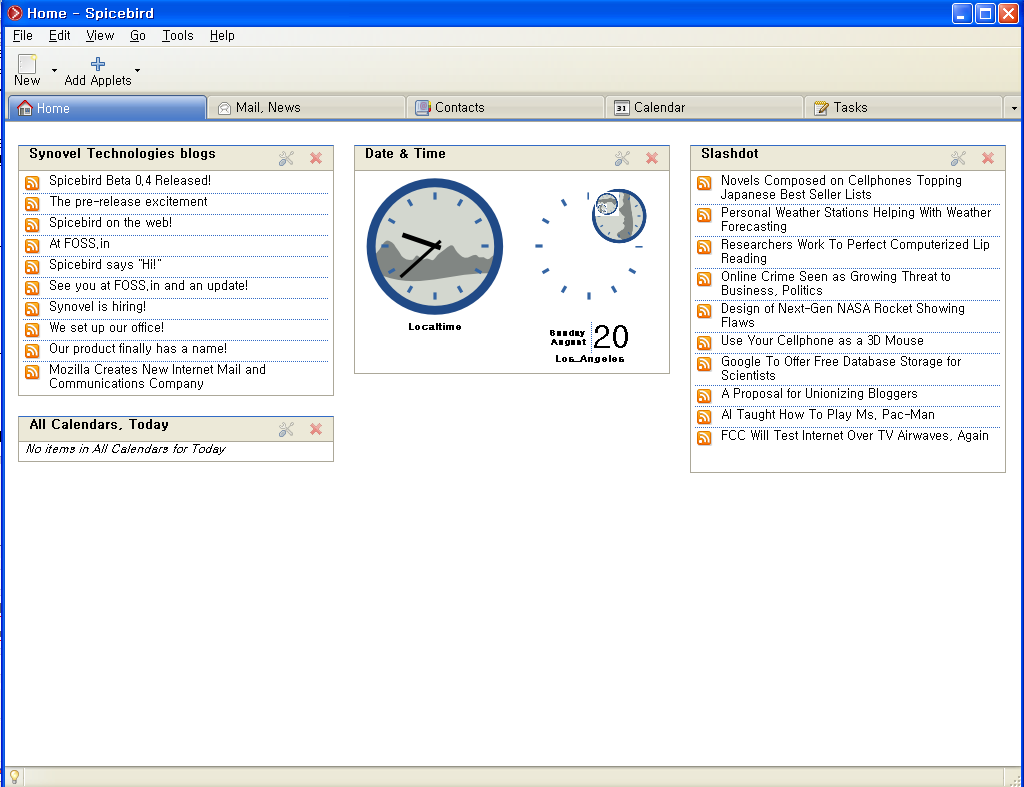Click the feed icon beside At FOSS.in
This screenshot has height=787, width=1024.
tap(32, 246)
